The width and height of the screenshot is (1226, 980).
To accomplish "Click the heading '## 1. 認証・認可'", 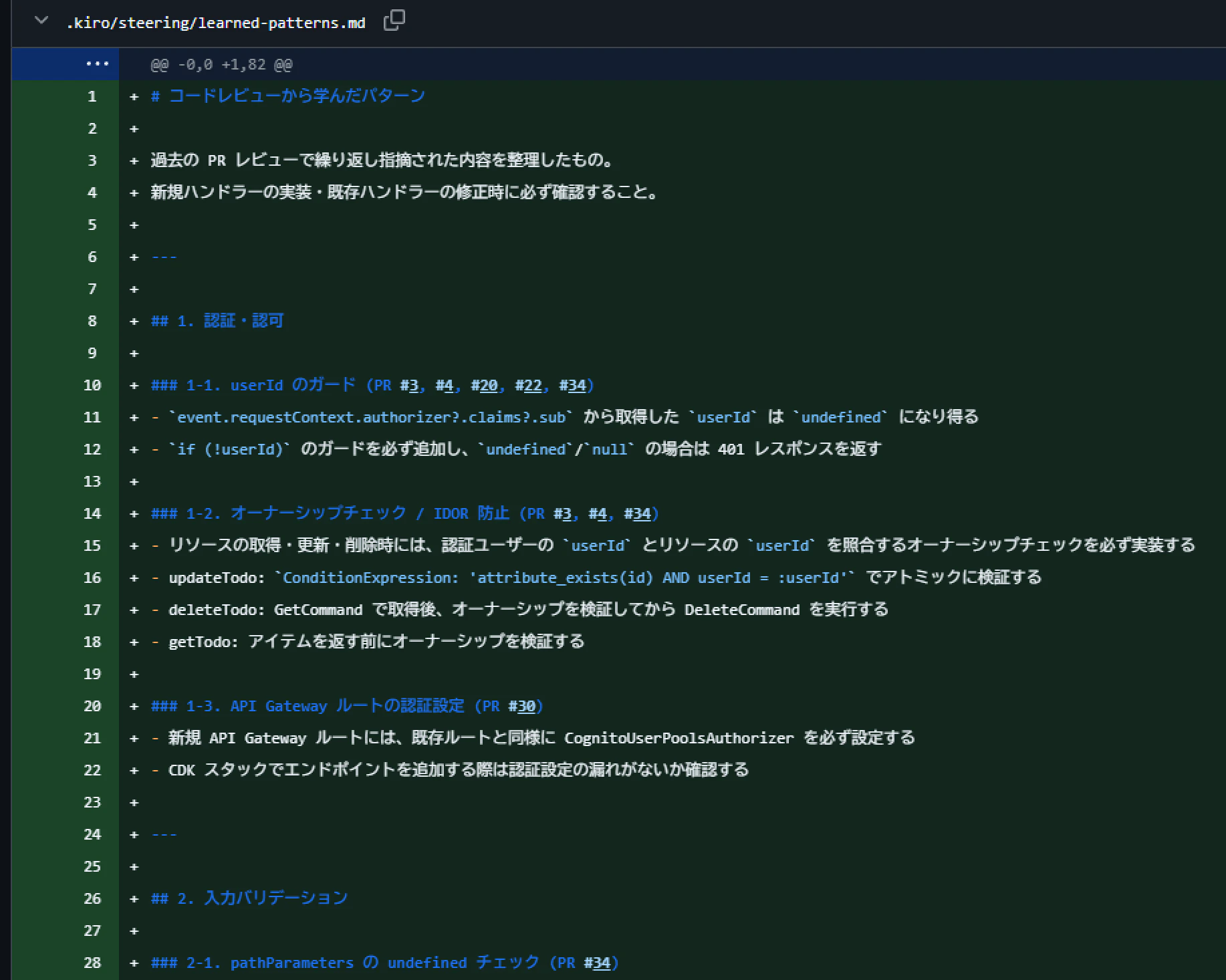I will pos(217,321).
